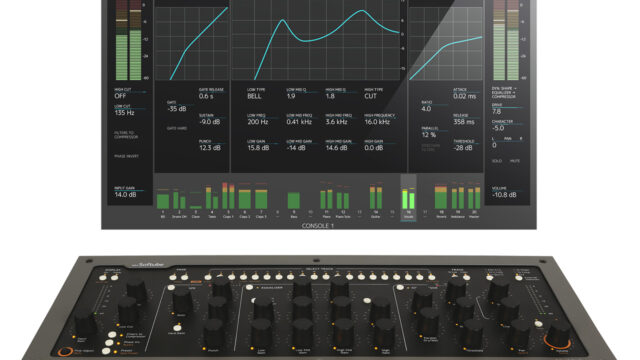
Task: Click the Ratio 4.0 value
Action: pos(426,109)
